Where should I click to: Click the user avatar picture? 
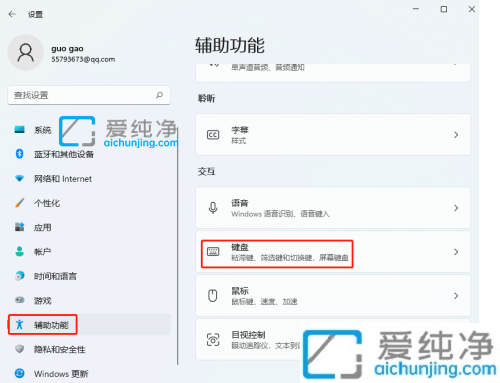[26, 53]
